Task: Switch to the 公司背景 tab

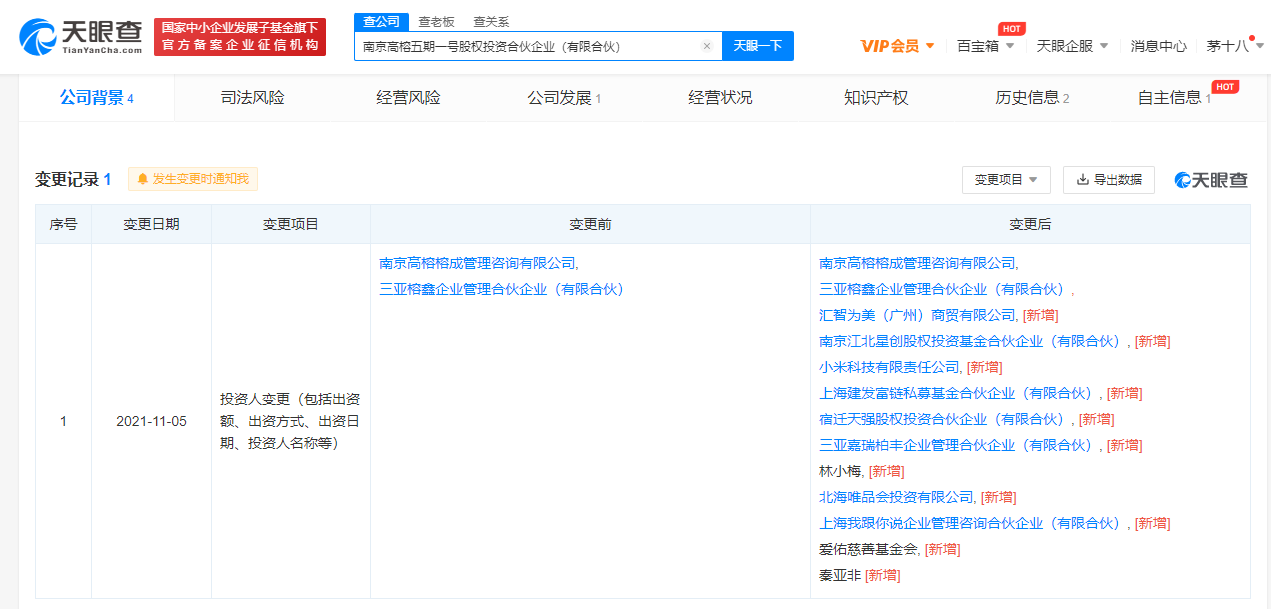Action: [96, 98]
